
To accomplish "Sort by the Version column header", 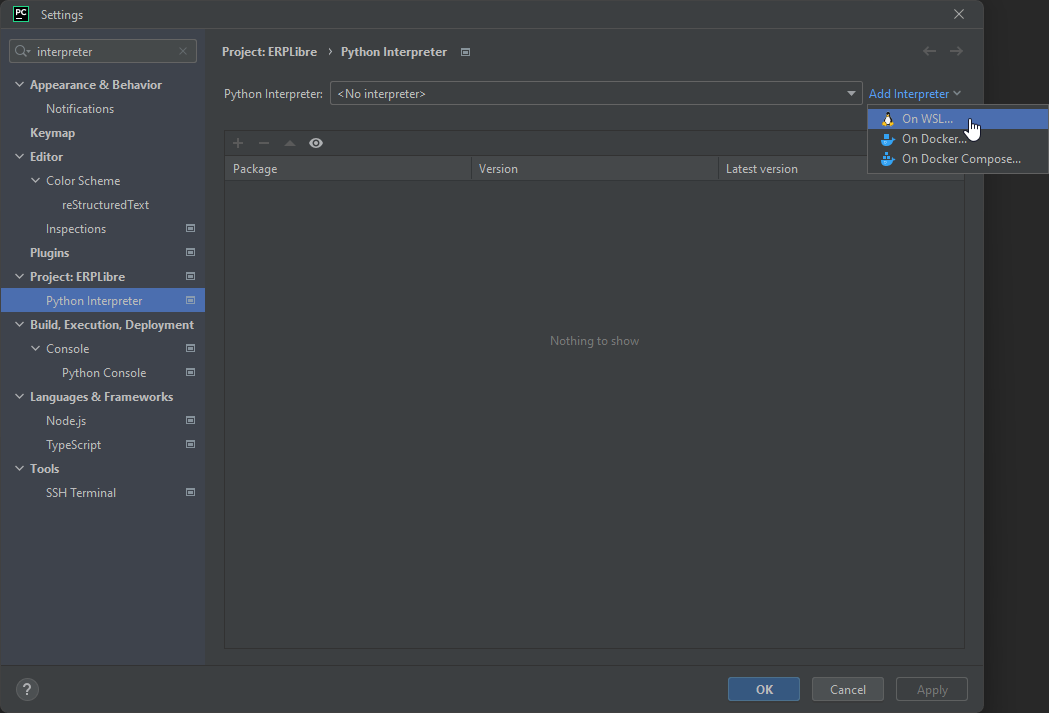I will [595, 169].
